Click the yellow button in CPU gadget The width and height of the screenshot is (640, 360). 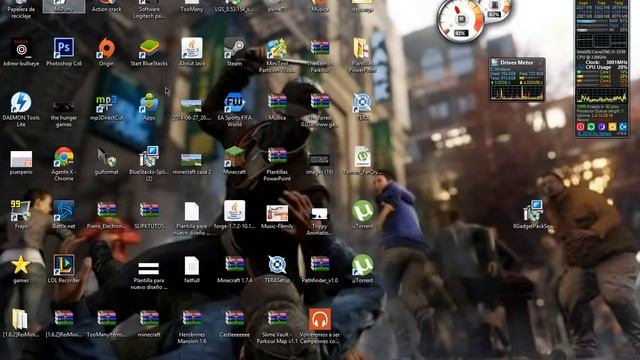(612, 127)
